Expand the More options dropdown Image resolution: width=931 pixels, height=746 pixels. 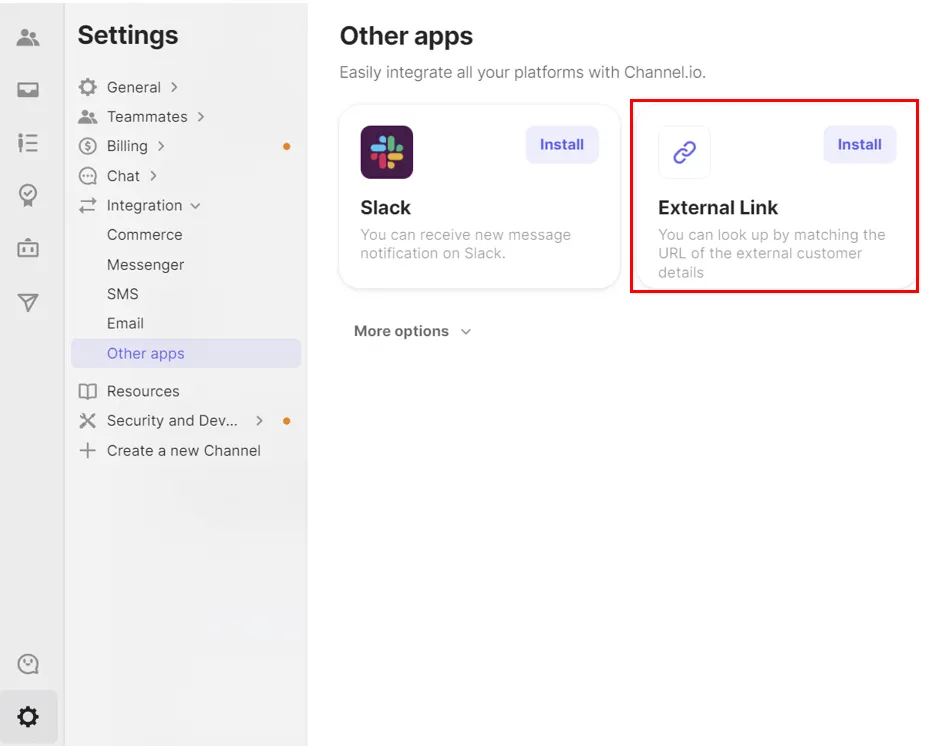tap(412, 331)
